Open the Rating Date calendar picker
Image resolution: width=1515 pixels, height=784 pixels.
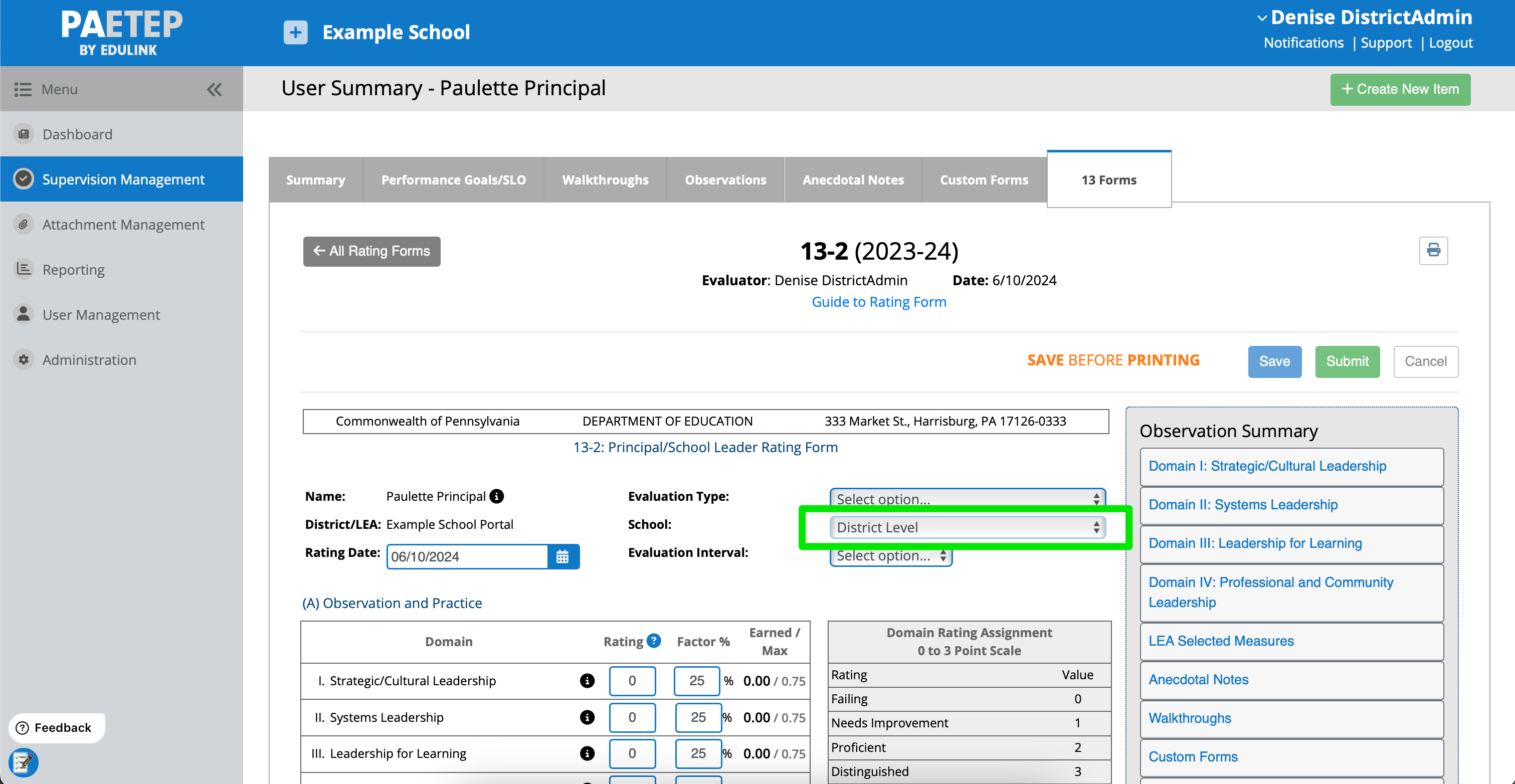pyautogui.click(x=562, y=556)
